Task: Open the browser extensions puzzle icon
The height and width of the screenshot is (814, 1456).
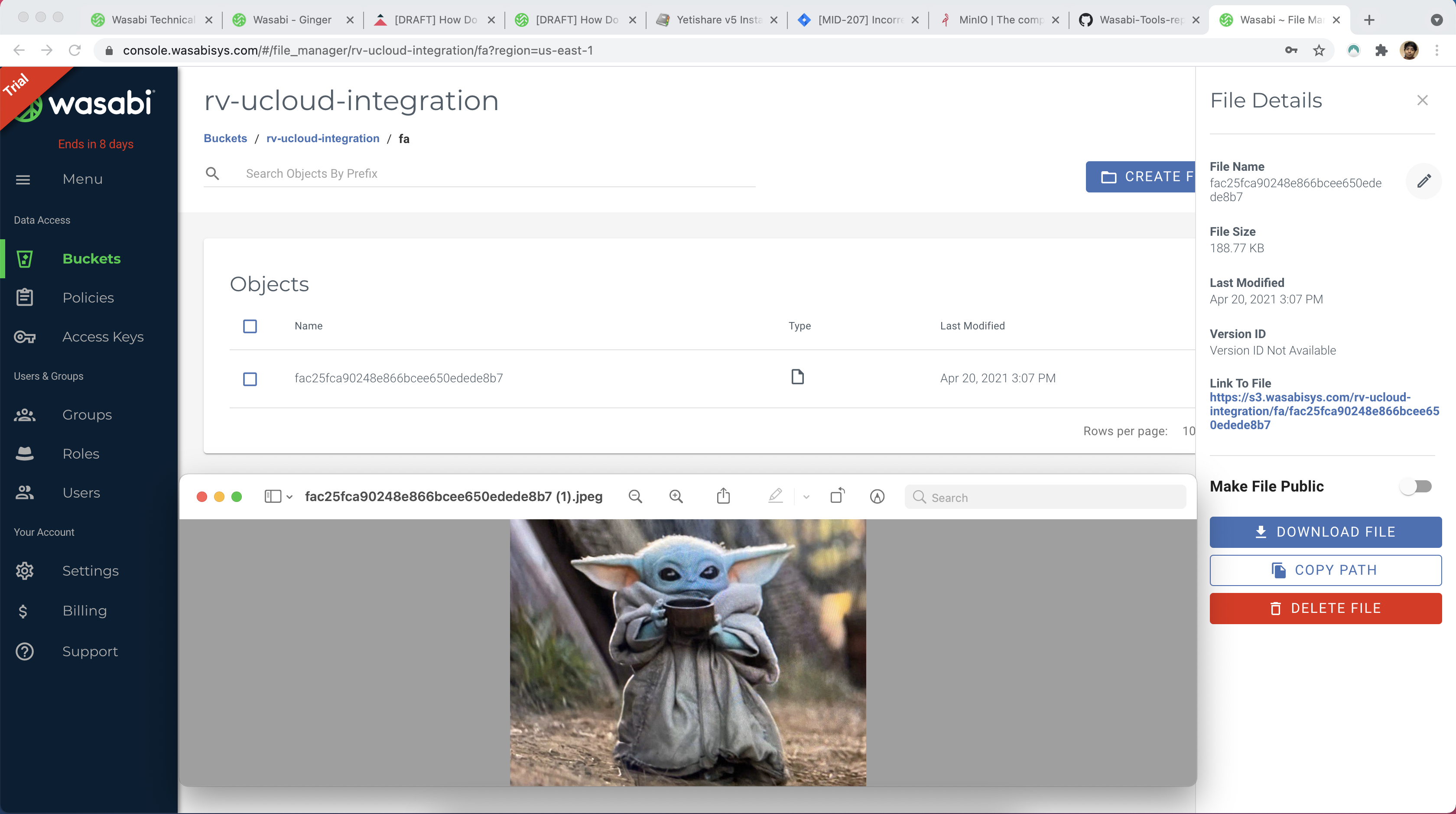Action: point(1381,50)
